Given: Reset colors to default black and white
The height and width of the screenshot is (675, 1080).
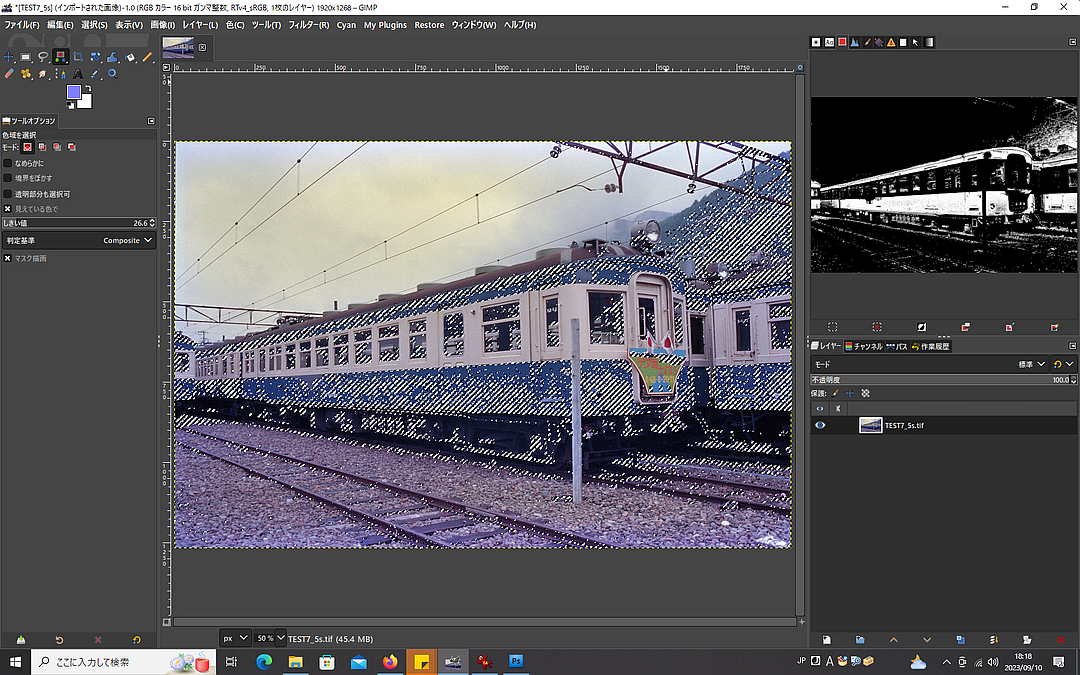Looking at the screenshot, I should tap(70, 105).
